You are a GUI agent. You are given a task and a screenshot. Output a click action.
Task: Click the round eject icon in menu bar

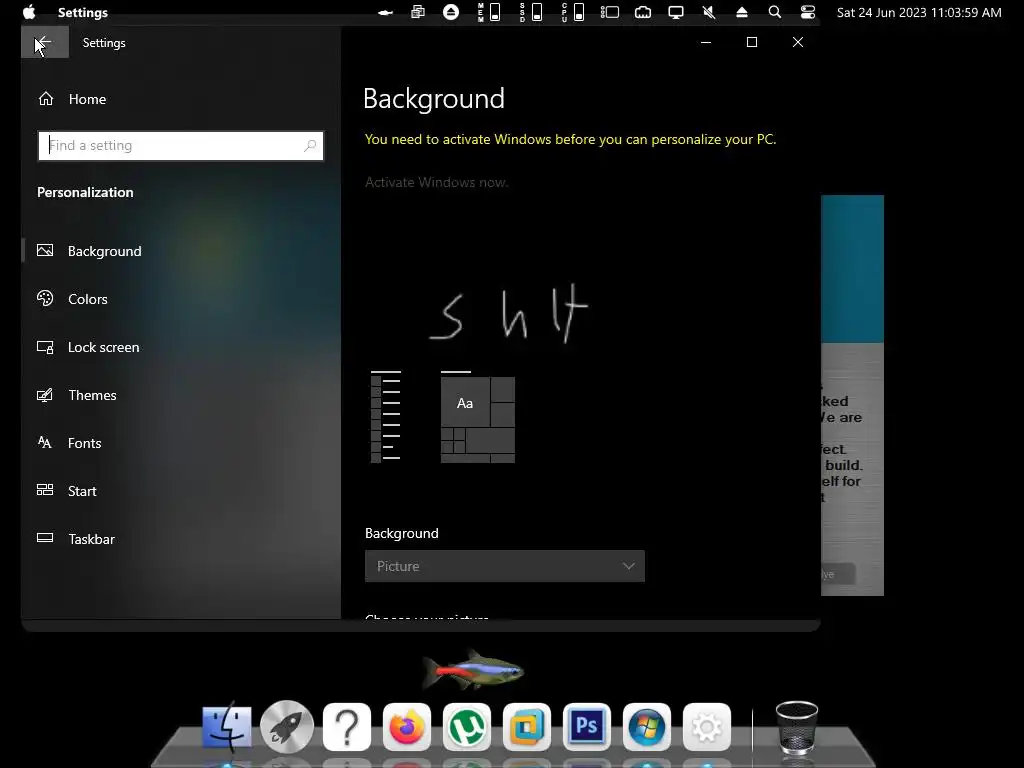(451, 12)
